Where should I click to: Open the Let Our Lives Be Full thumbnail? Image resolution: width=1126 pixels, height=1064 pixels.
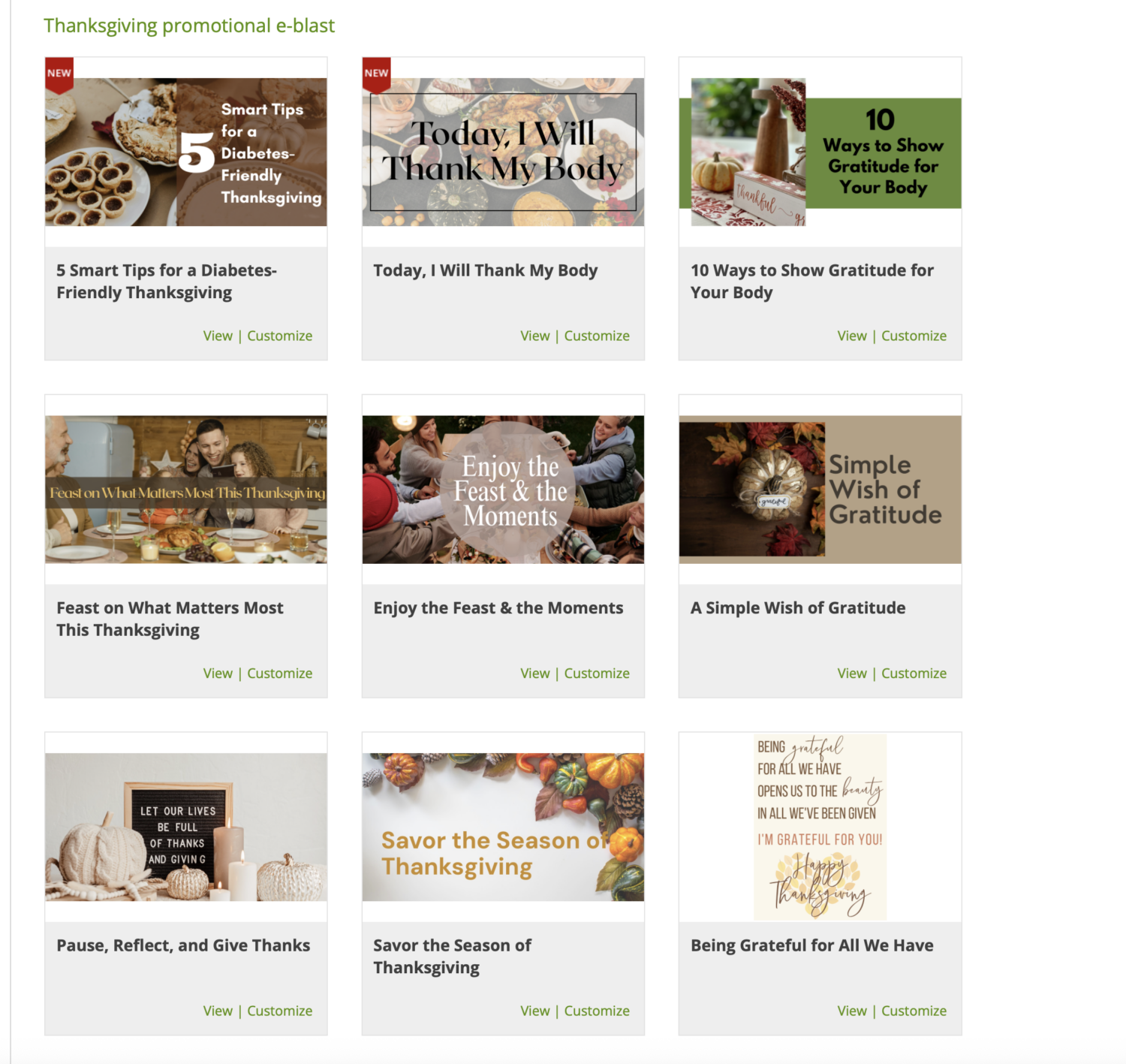pos(186,827)
